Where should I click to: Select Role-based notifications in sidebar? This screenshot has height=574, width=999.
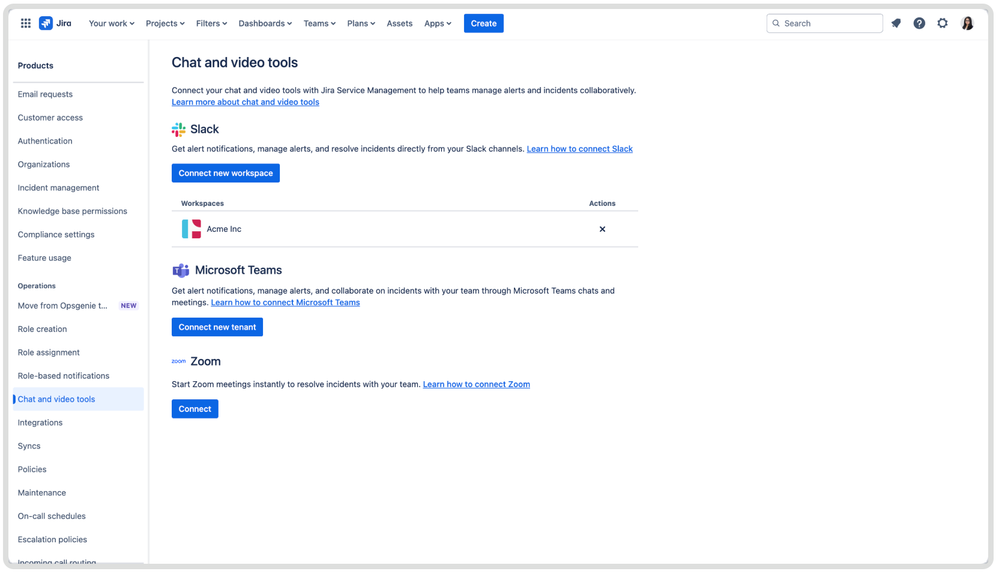(x=78, y=376)
